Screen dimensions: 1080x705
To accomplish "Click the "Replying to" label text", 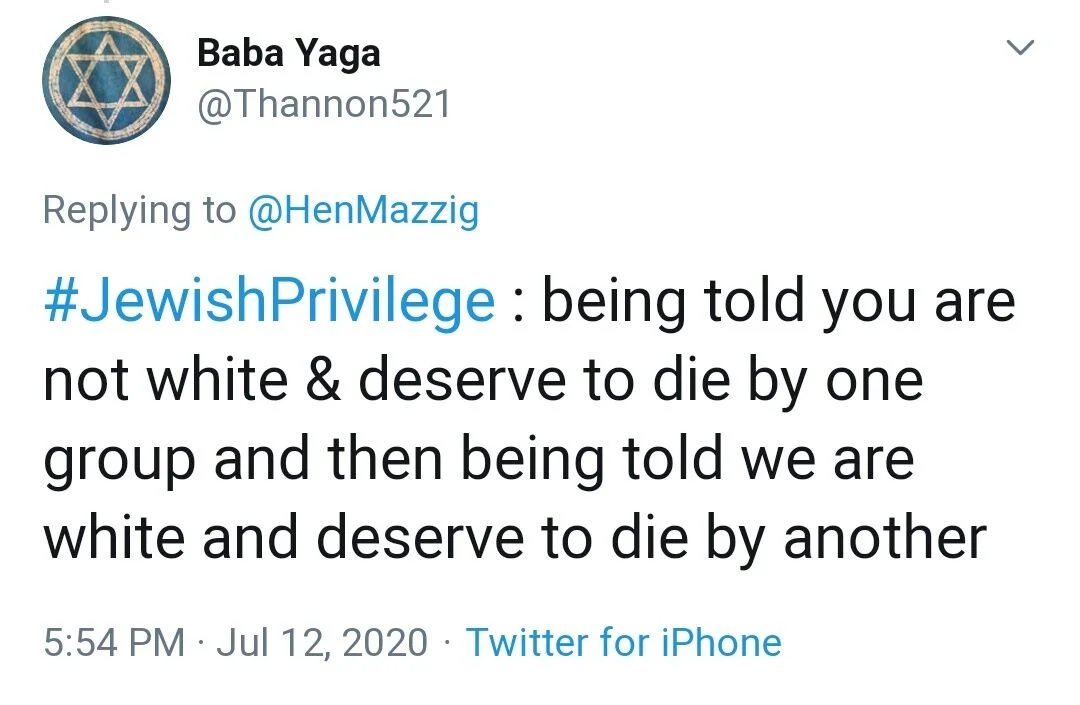I will [140, 210].
